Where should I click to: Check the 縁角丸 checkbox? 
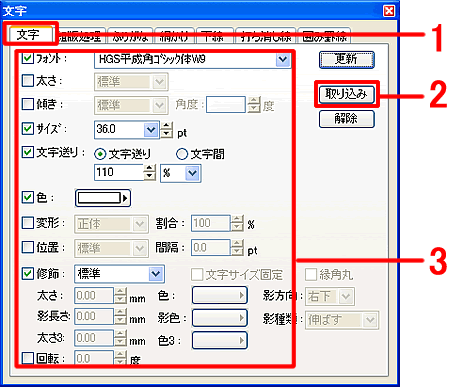pyautogui.click(x=311, y=275)
